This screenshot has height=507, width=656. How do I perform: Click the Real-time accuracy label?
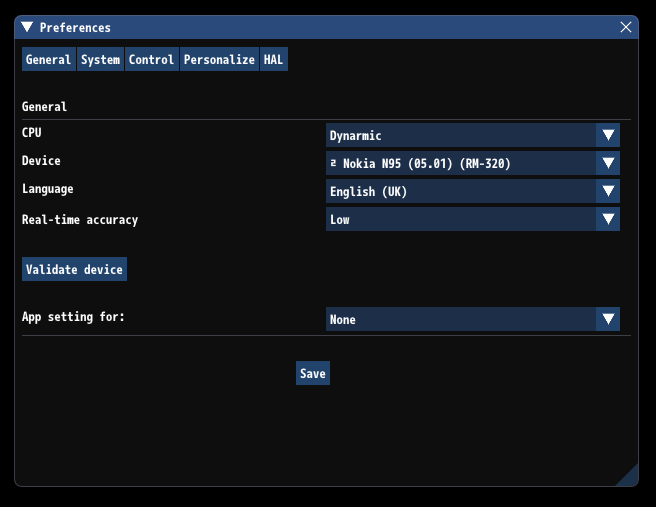pyautogui.click(x=80, y=220)
